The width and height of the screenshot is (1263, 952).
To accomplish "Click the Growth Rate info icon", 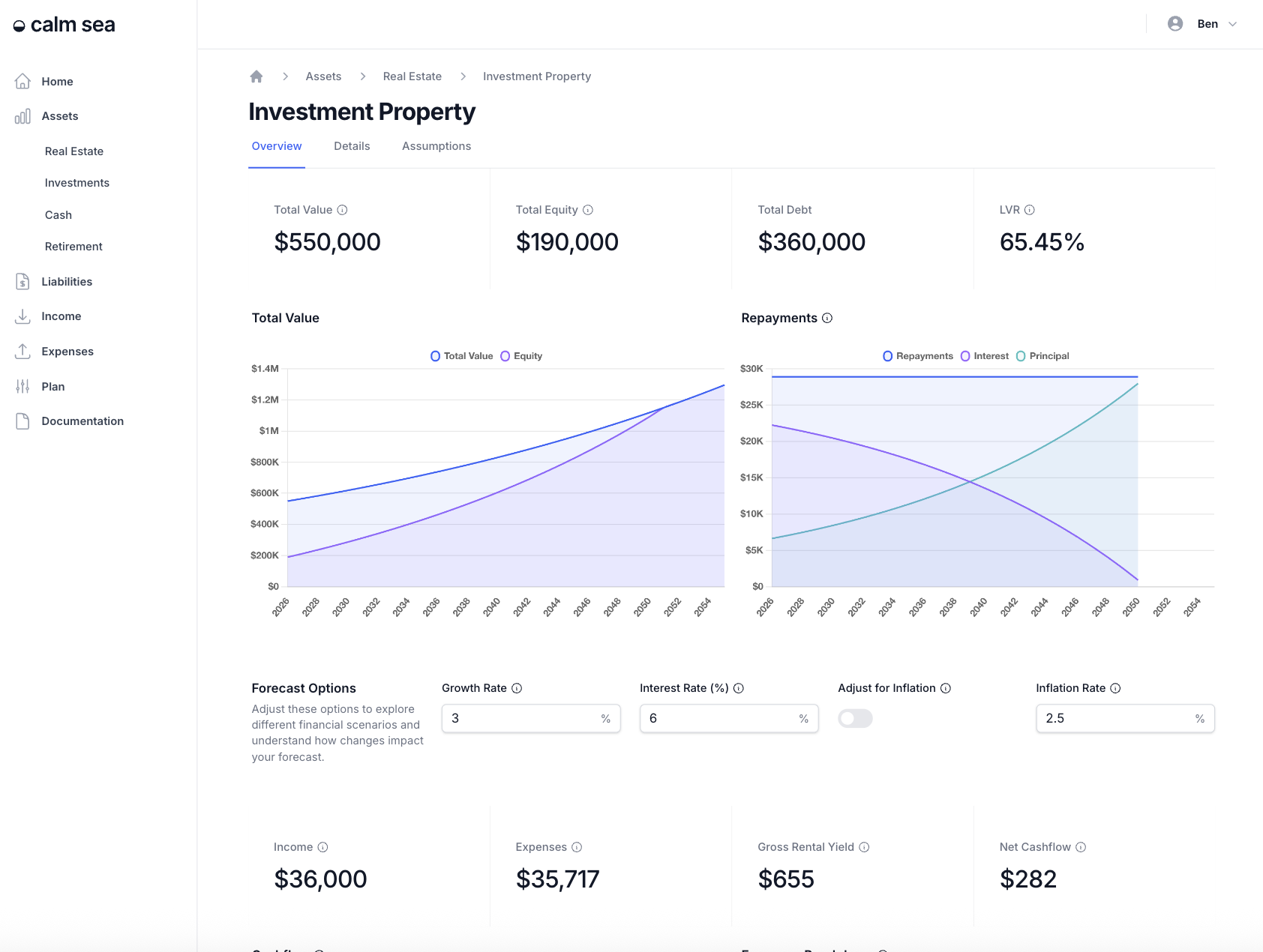I will pyautogui.click(x=517, y=688).
